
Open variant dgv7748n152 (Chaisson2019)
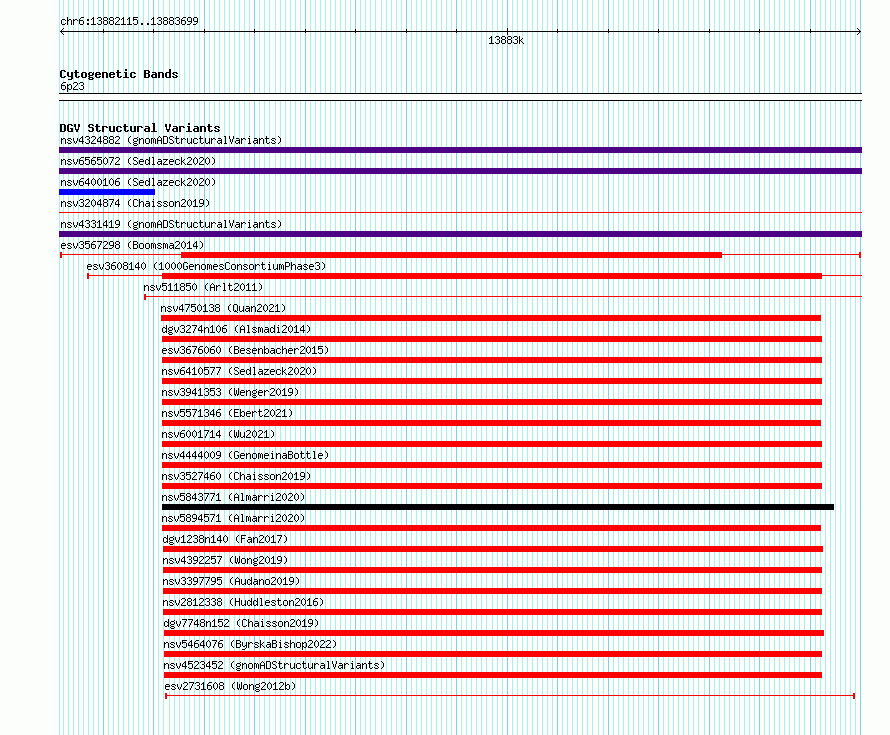(241, 623)
